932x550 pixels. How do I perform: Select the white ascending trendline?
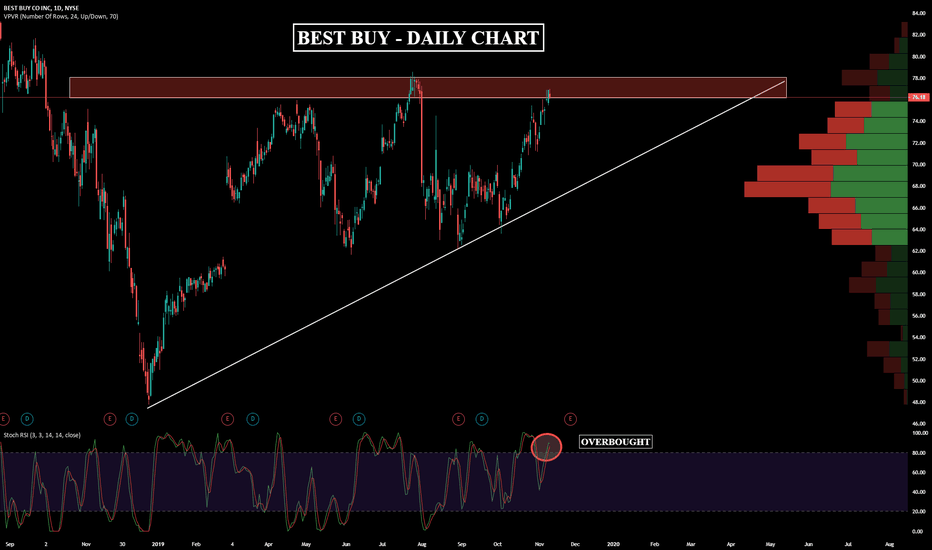(x=467, y=243)
